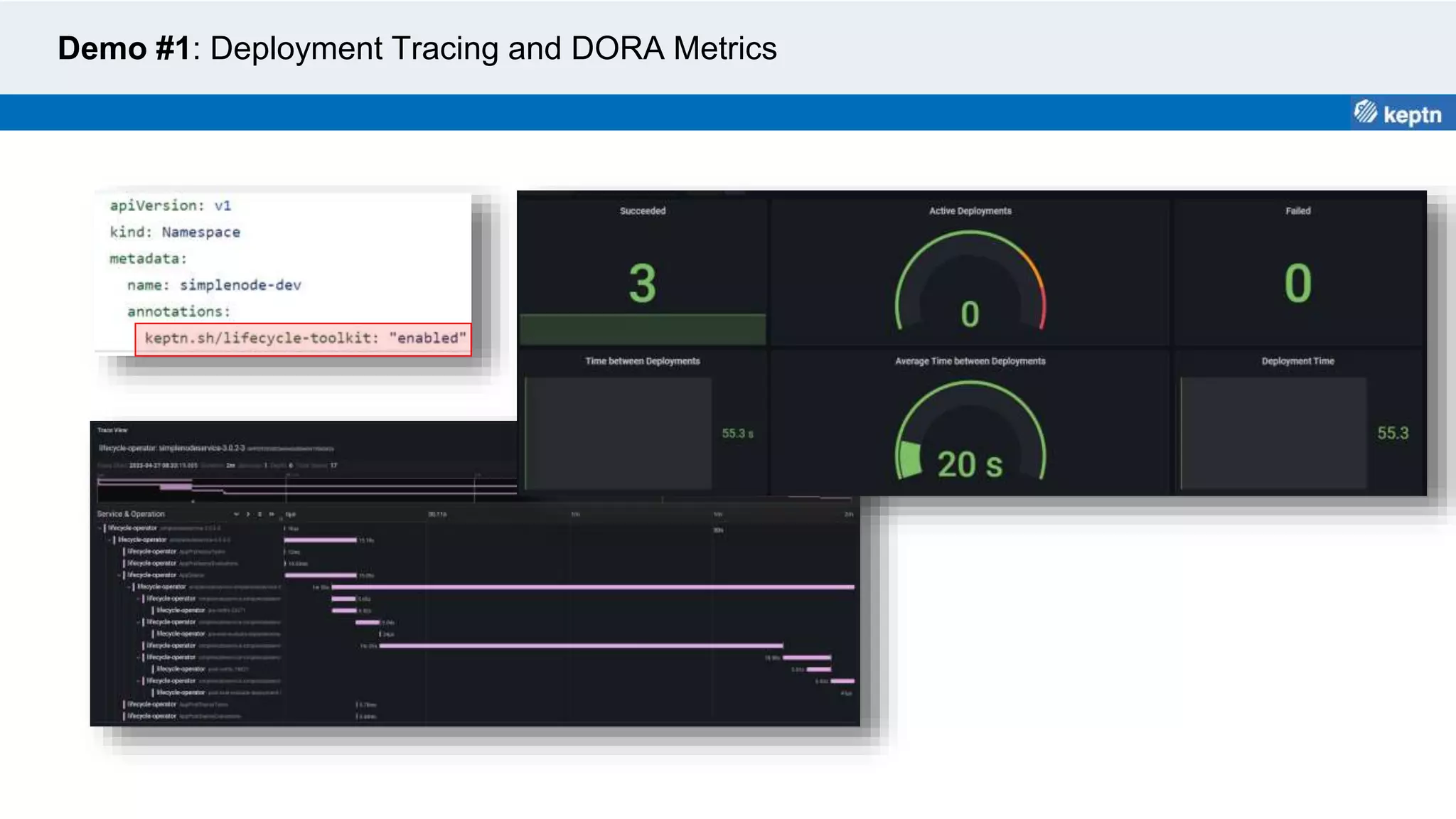Open the Time between Deployments panel title

(x=643, y=361)
